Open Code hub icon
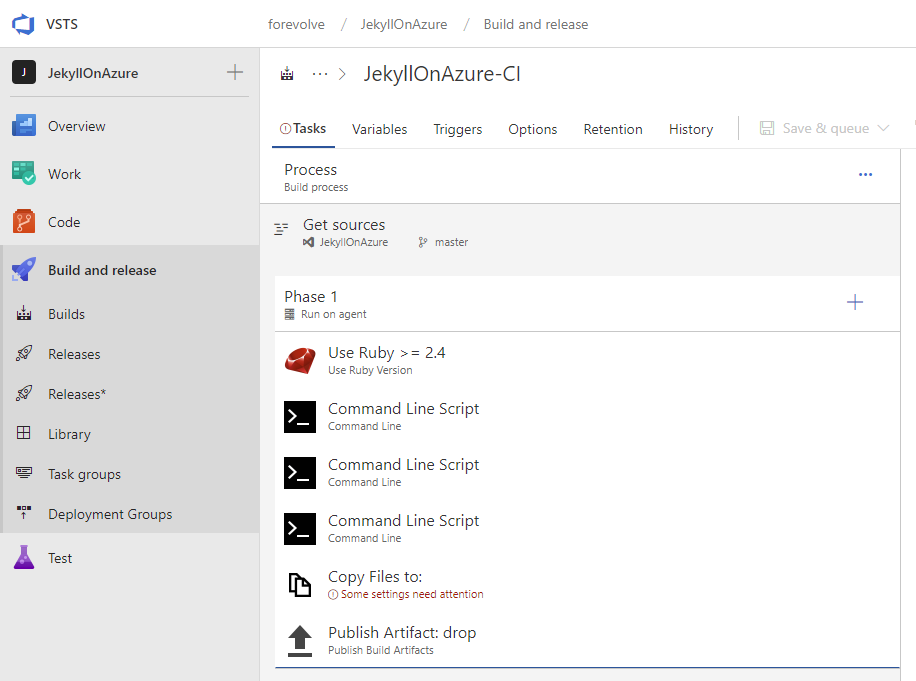 24,221
